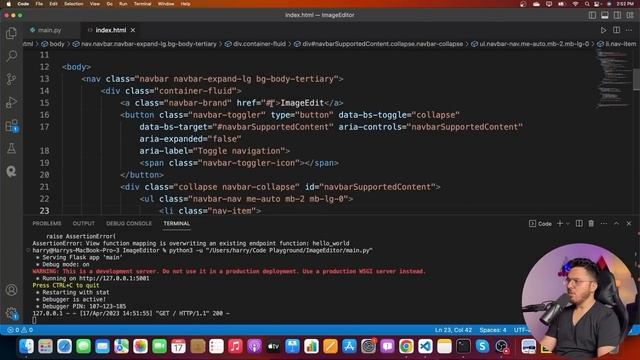Open Finder from the Dock
Viewport: 640px width, 360px height.
tap(27, 346)
